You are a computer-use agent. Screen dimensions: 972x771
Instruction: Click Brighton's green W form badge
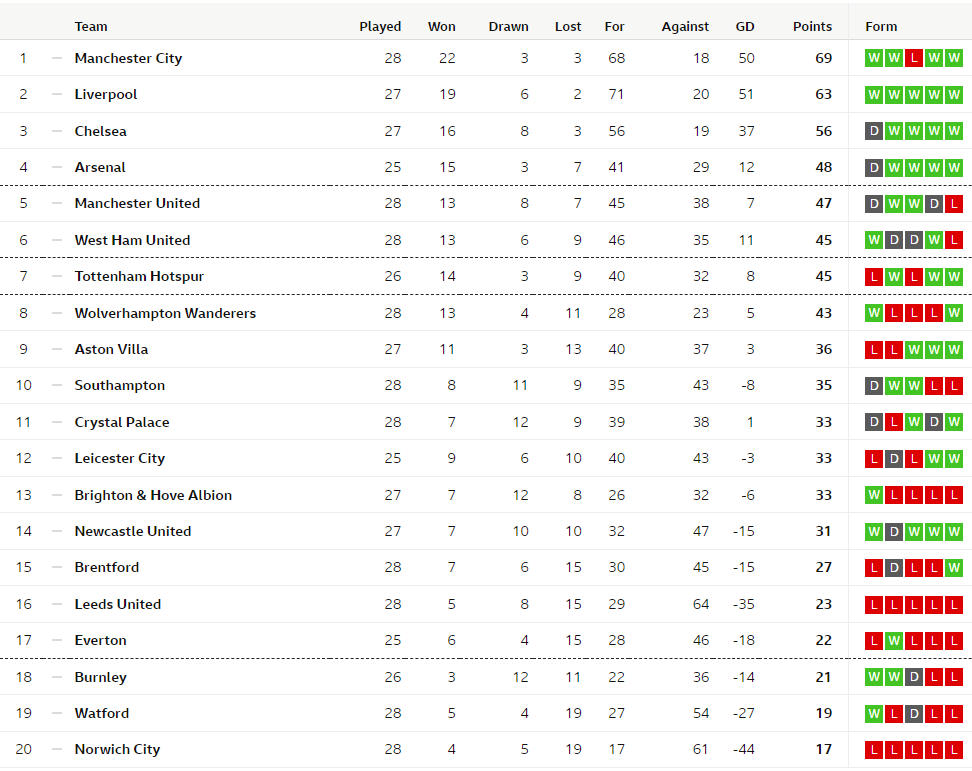click(x=874, y=495)
